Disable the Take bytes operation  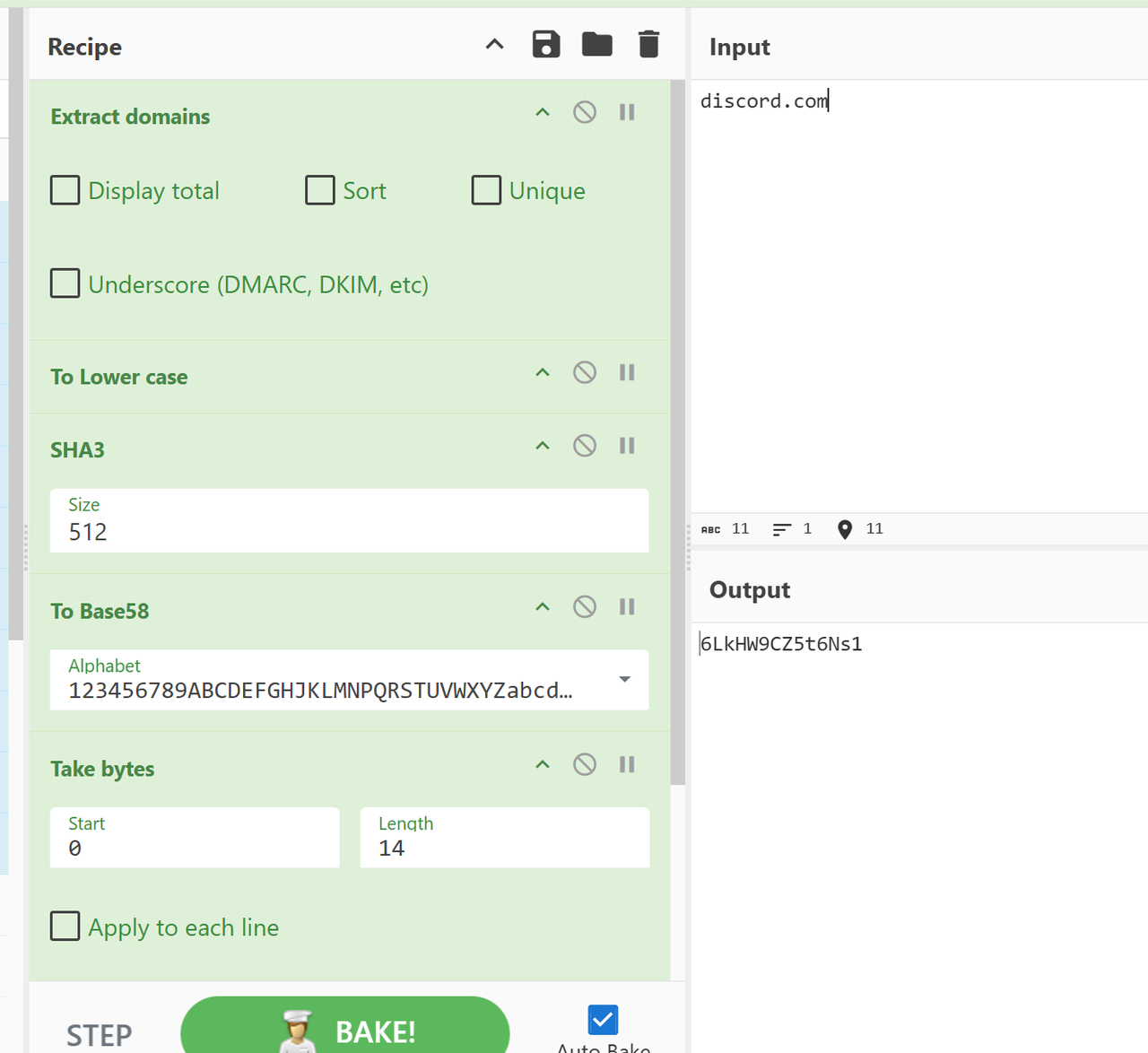tap(585, 764)
